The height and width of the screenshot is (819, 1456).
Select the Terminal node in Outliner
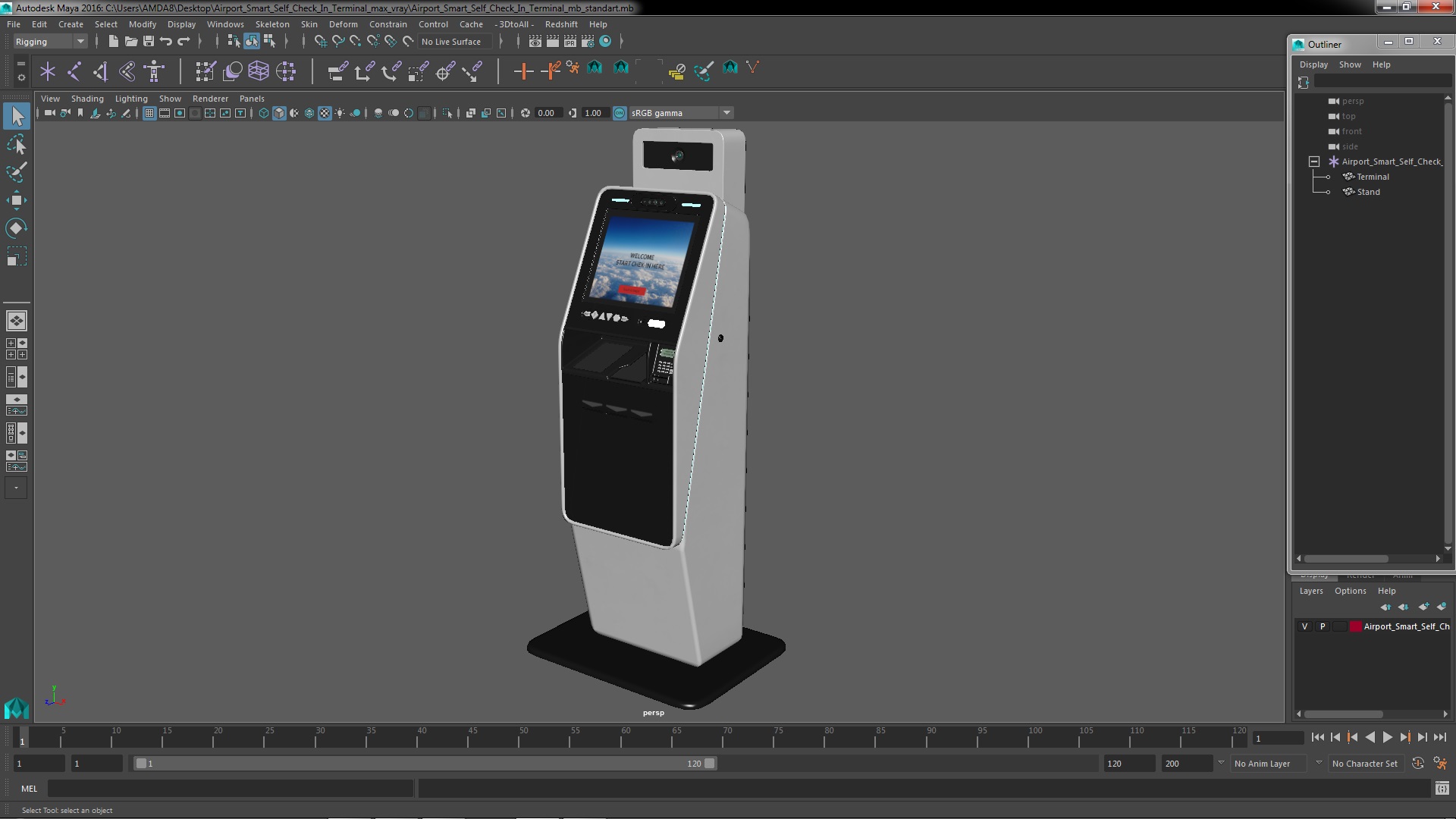[x=1373, y=177]
